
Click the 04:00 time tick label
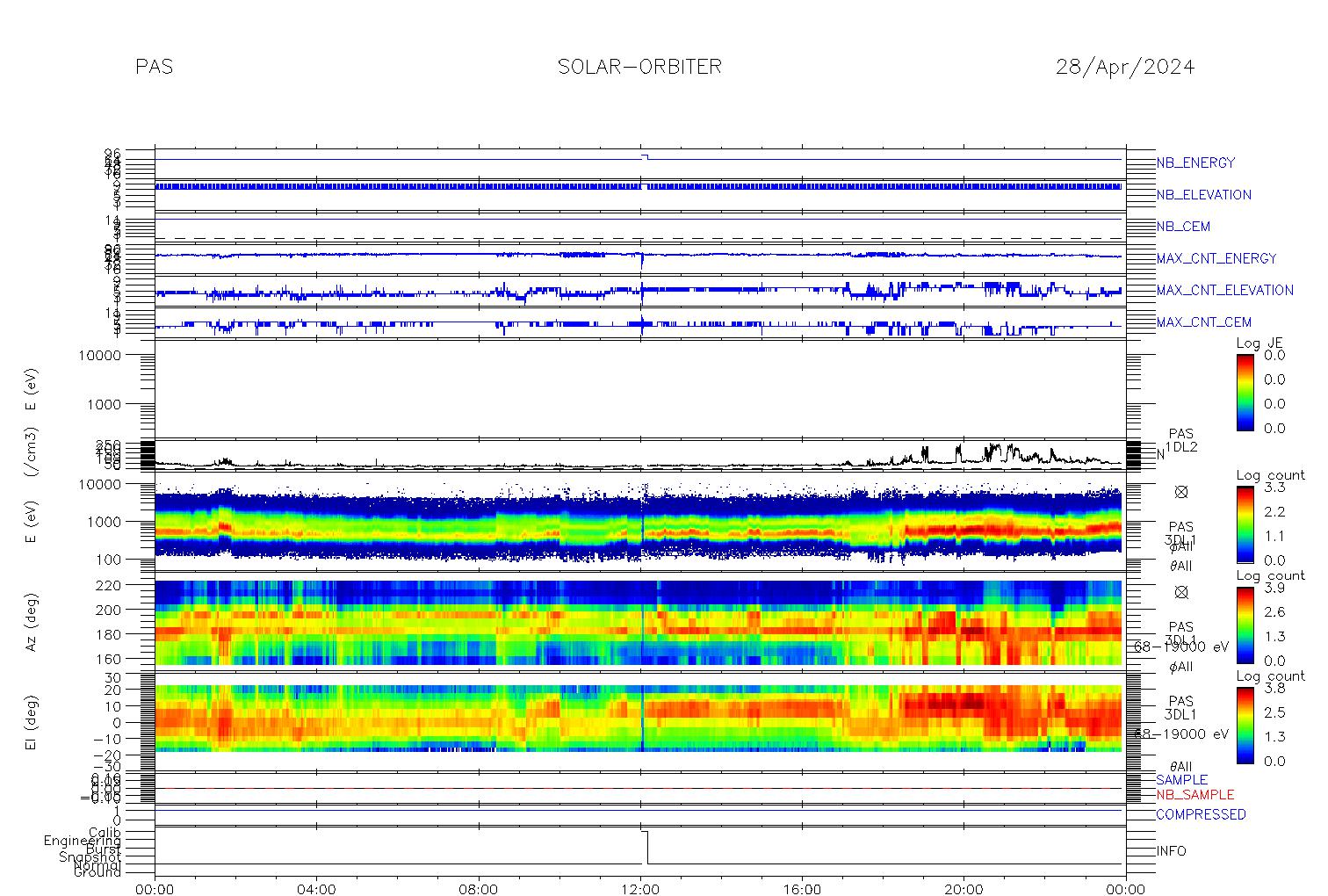click(316, 889)
